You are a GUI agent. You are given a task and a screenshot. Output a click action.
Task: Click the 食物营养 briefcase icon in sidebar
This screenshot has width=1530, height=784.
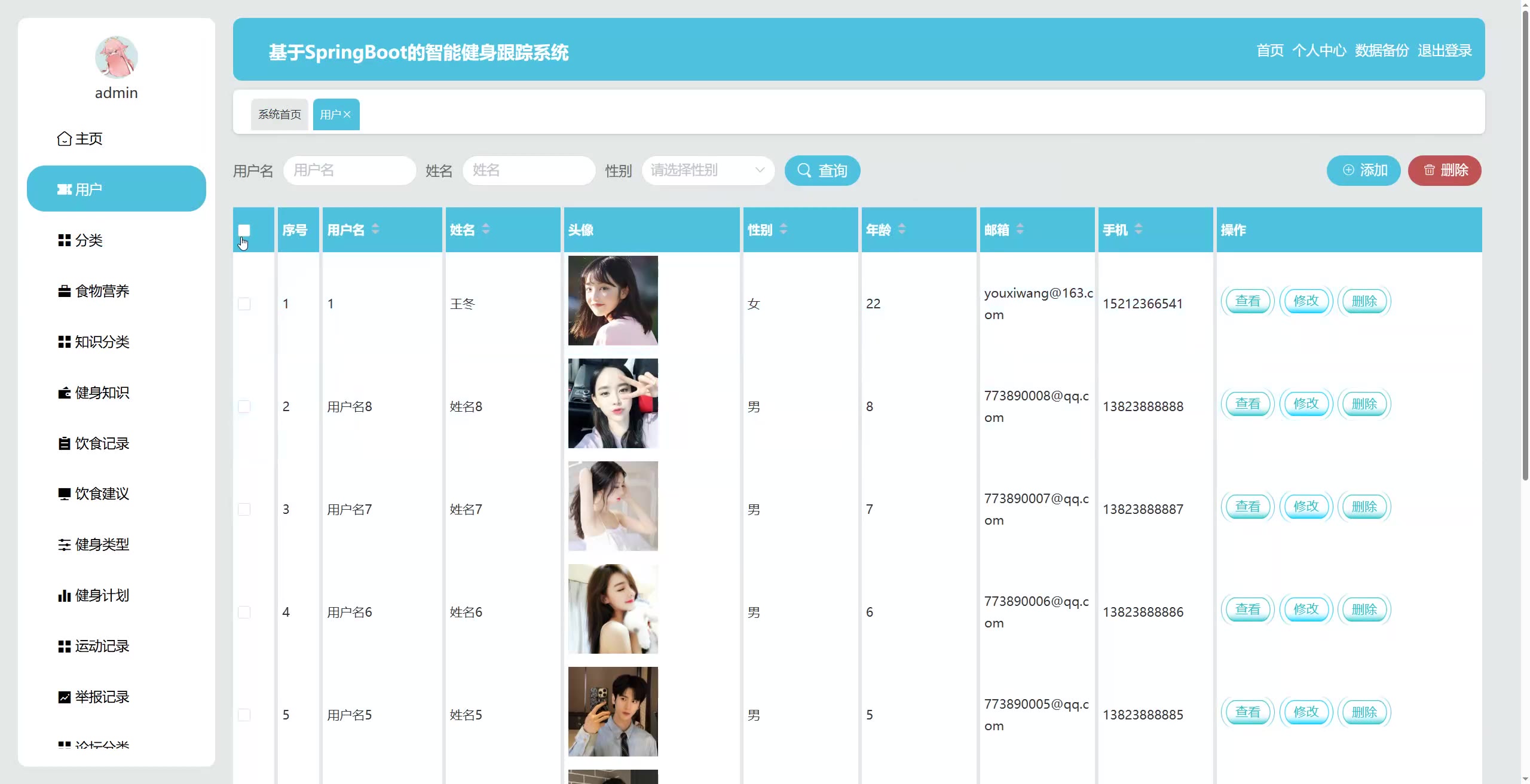[64, 291]
